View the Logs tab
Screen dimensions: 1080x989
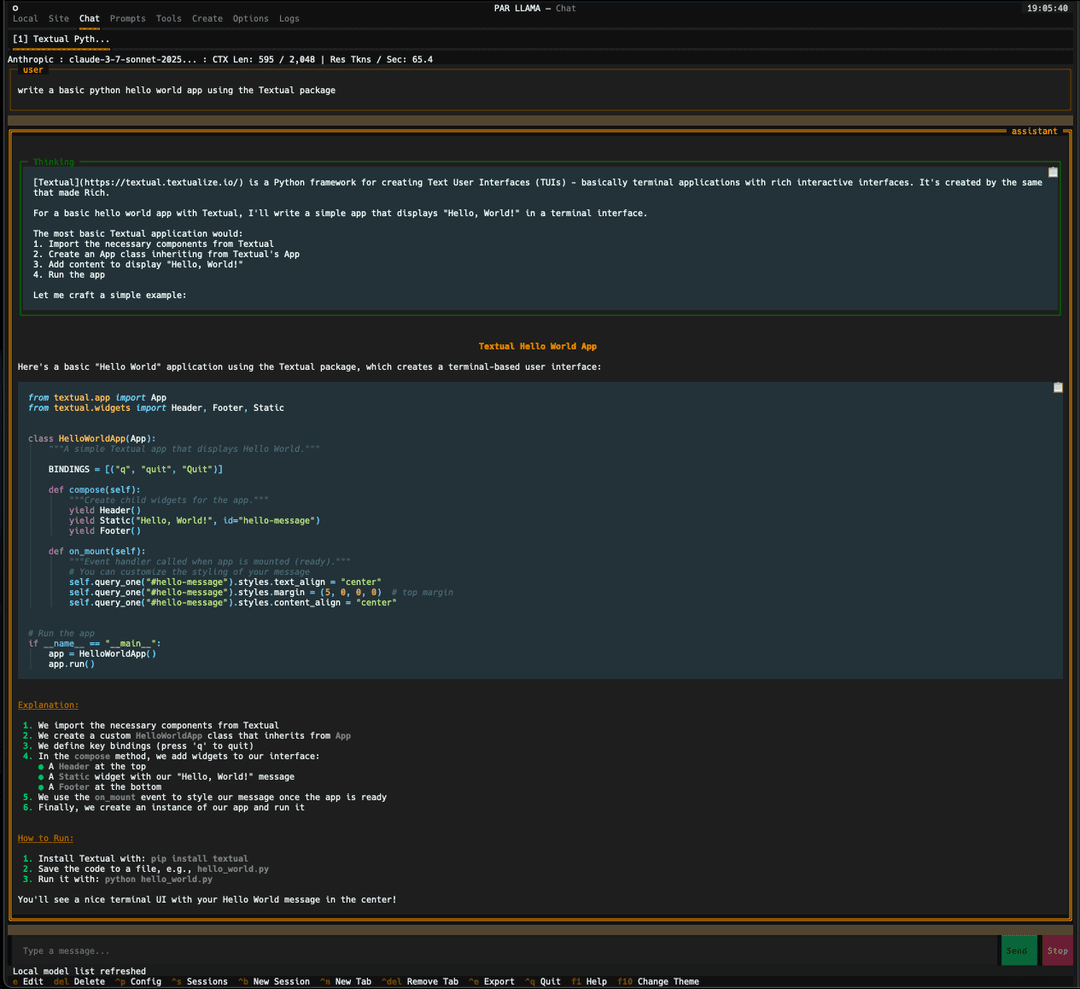[289, 19]
